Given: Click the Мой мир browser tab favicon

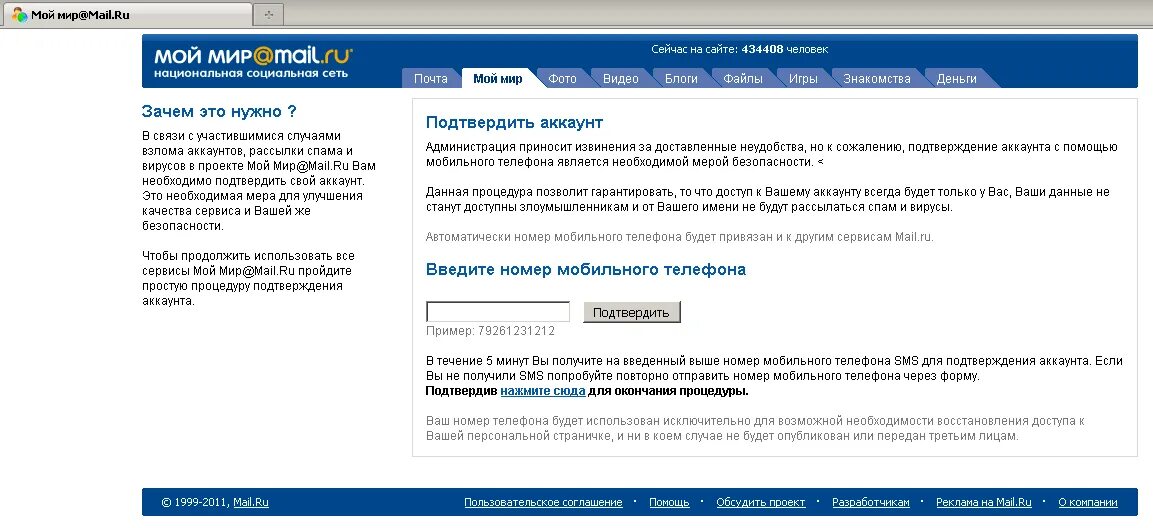Looking at the screenshot, I should [20, 14].
